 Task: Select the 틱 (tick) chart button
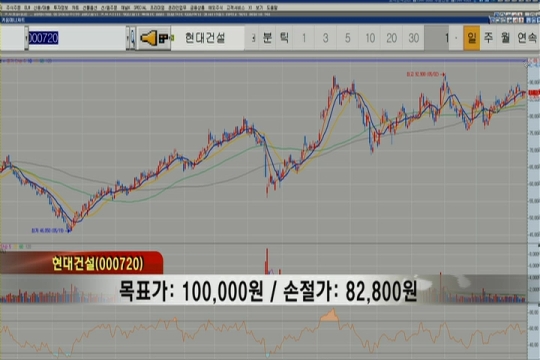284,38
